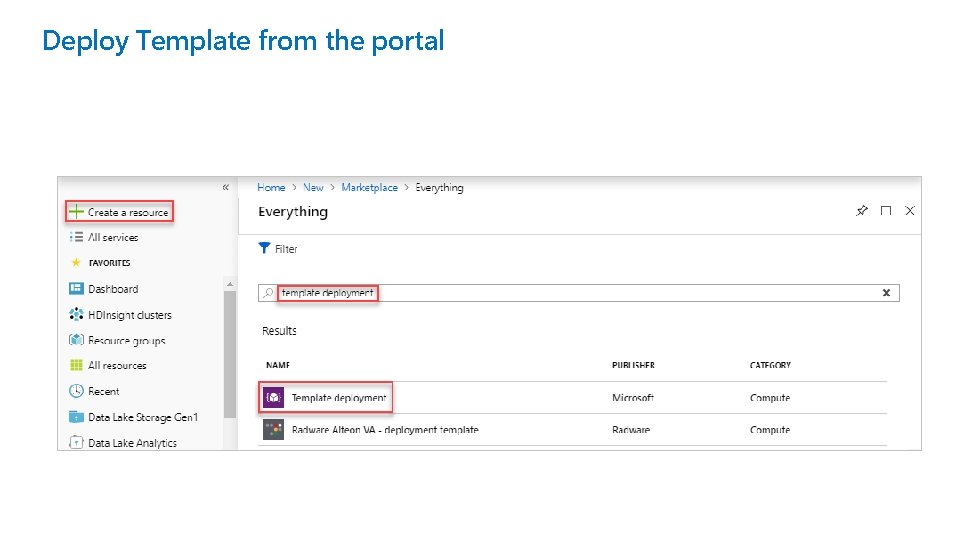Select the HDInsight clusters icon
979x551 pixels.
[x=76, y=315]
